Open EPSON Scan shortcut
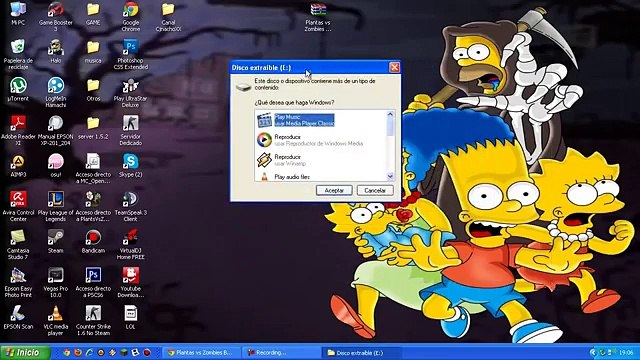 click(x=18, y=317)
